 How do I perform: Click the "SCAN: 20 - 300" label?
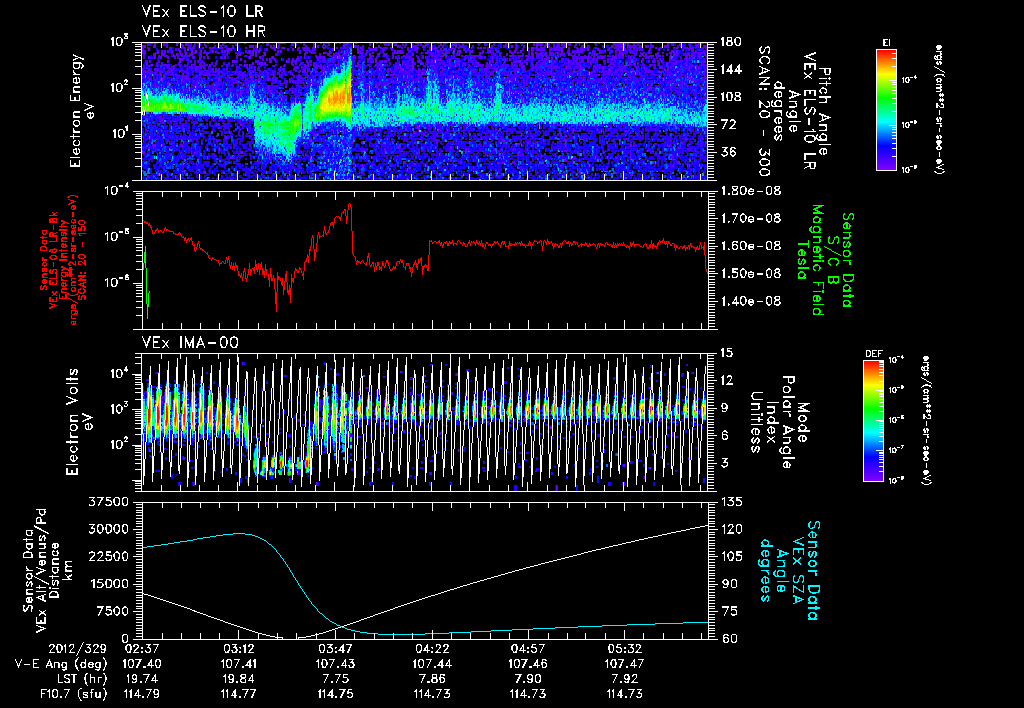coord(763,111)
